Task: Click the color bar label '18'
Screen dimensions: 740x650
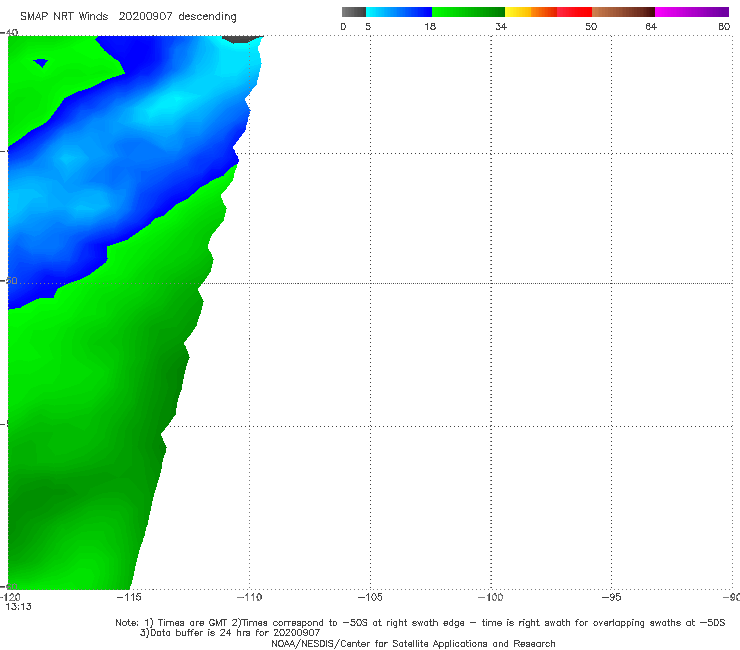Action: tap(430, 26)
